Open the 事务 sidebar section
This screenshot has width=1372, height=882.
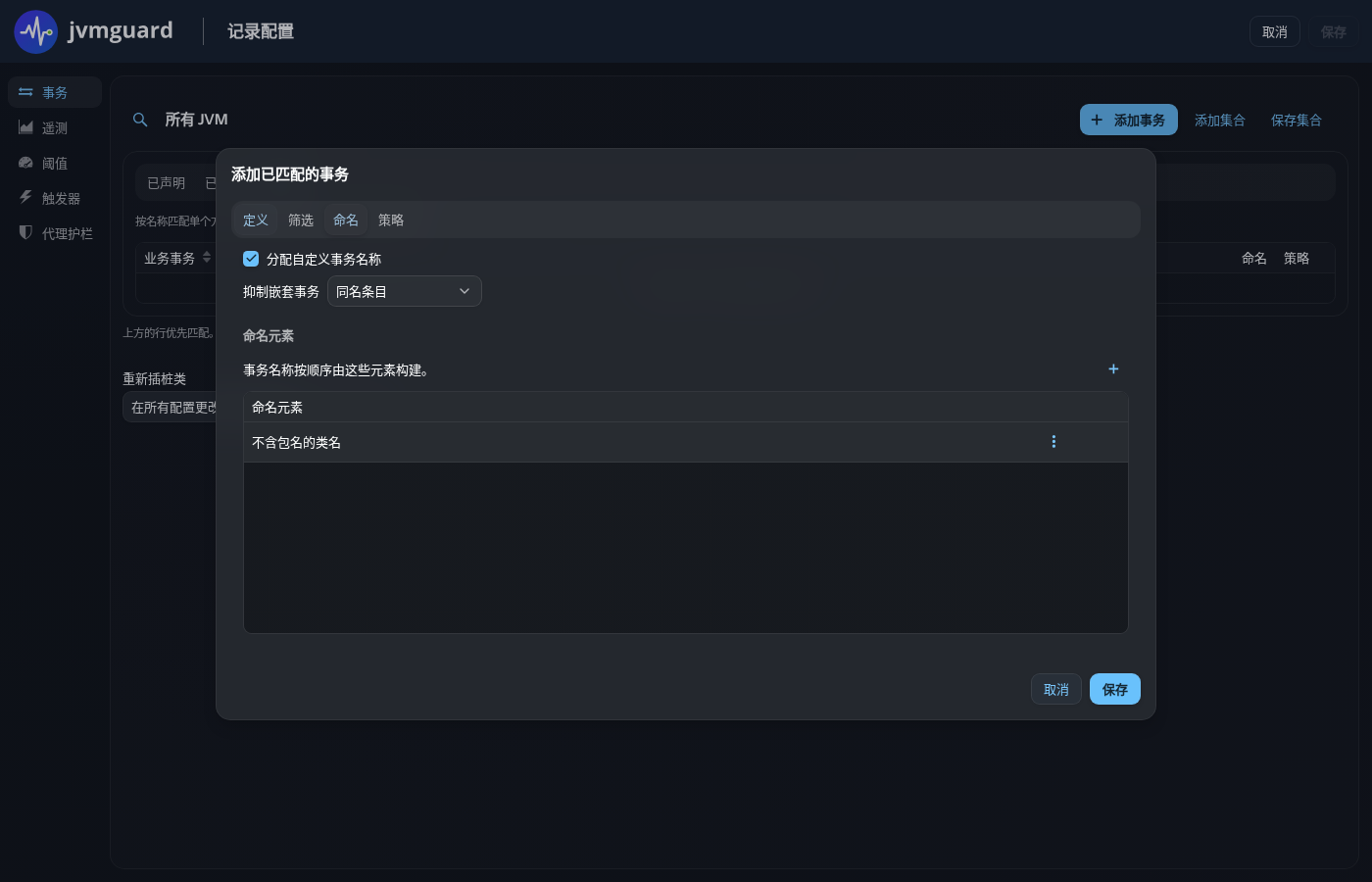point(55,92)
